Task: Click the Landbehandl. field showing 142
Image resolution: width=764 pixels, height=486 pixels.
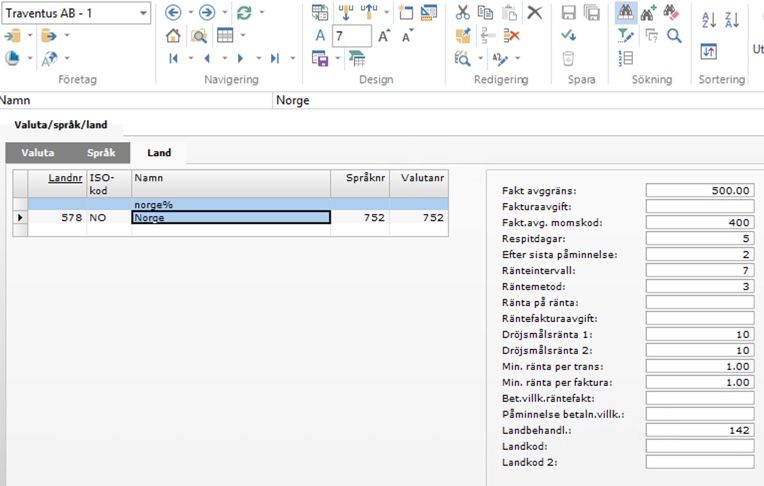Action: 700,430
